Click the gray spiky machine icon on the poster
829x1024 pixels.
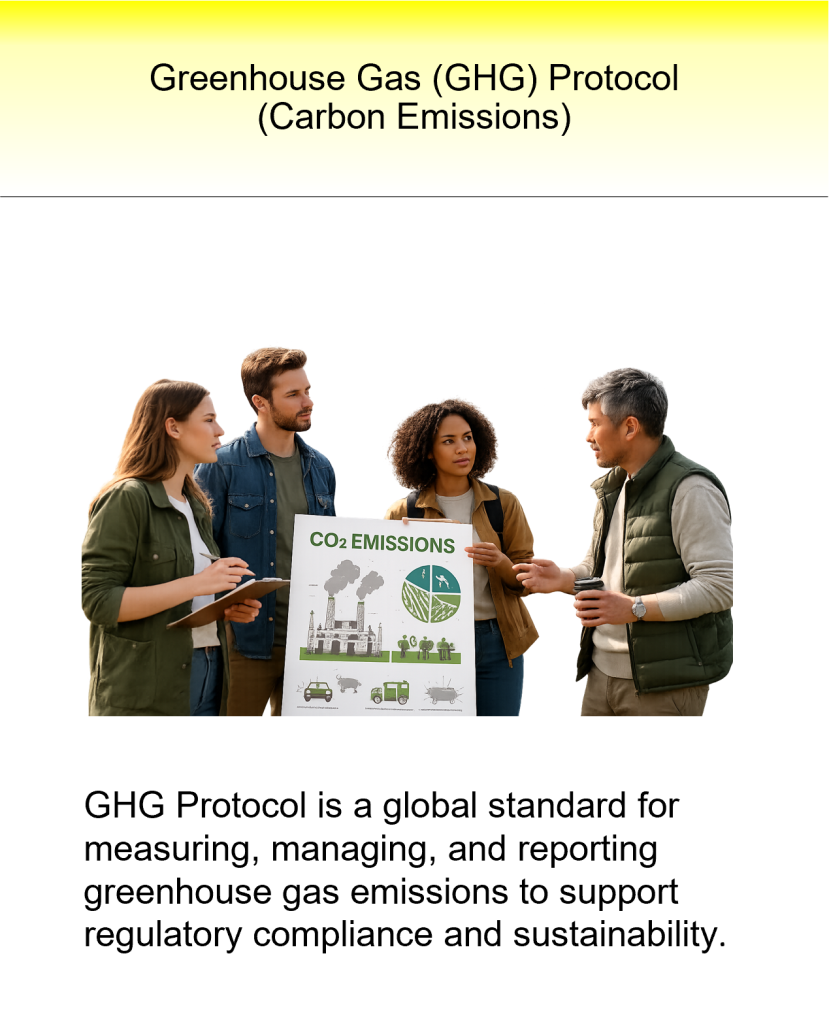pos(441,692)
